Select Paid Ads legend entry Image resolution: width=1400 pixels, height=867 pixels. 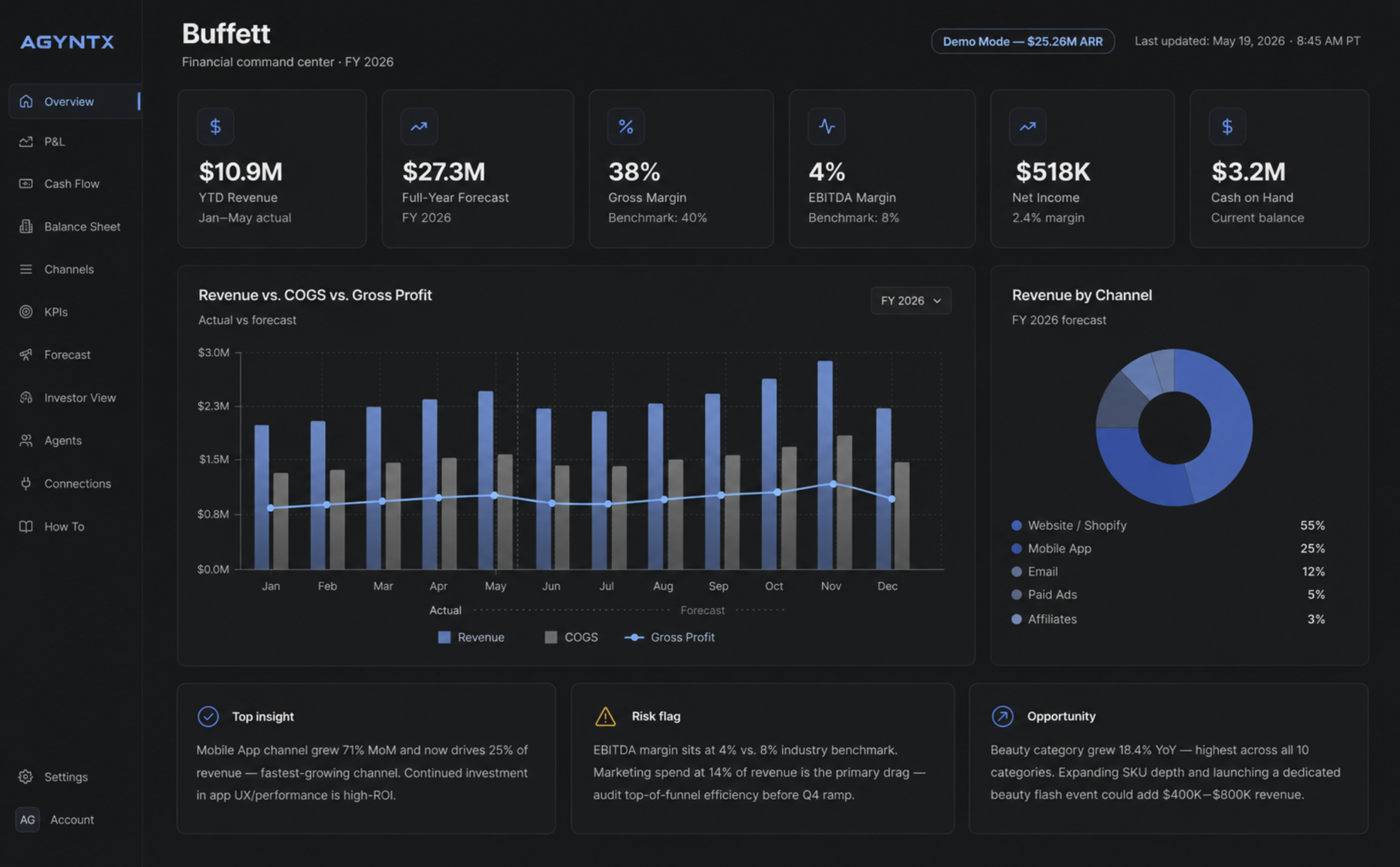1045,595
